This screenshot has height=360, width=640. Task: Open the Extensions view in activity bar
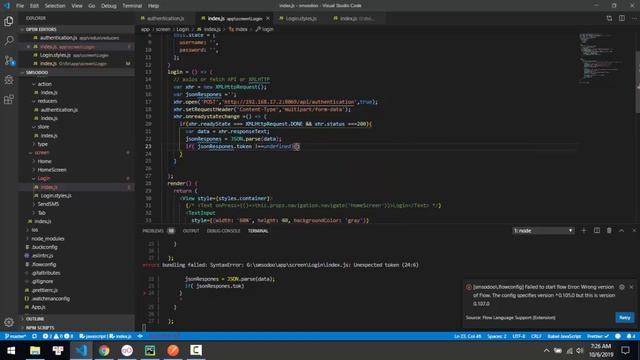(x=9, y=99)
